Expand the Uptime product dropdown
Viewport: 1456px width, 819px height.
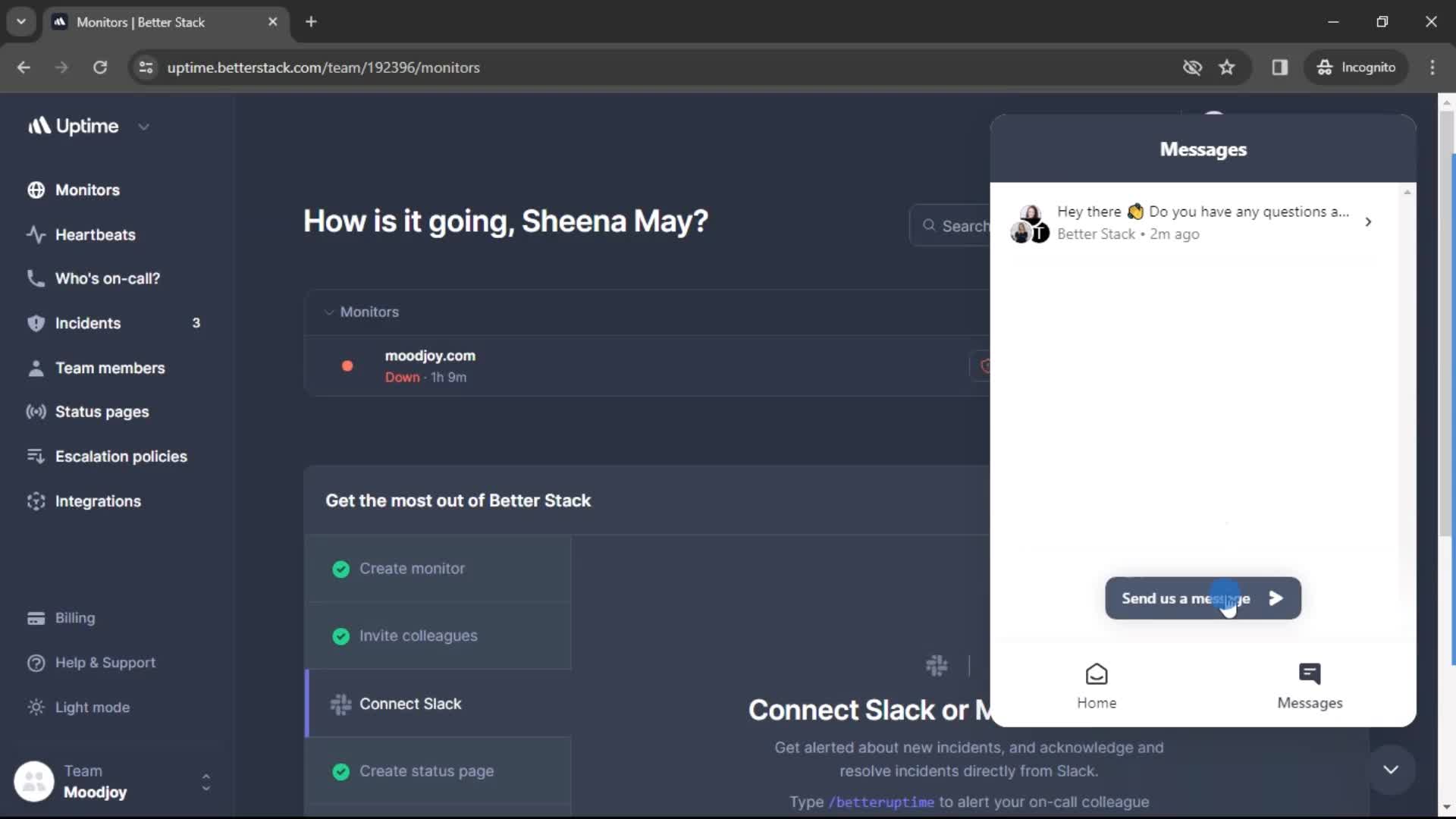click(144, 127)
